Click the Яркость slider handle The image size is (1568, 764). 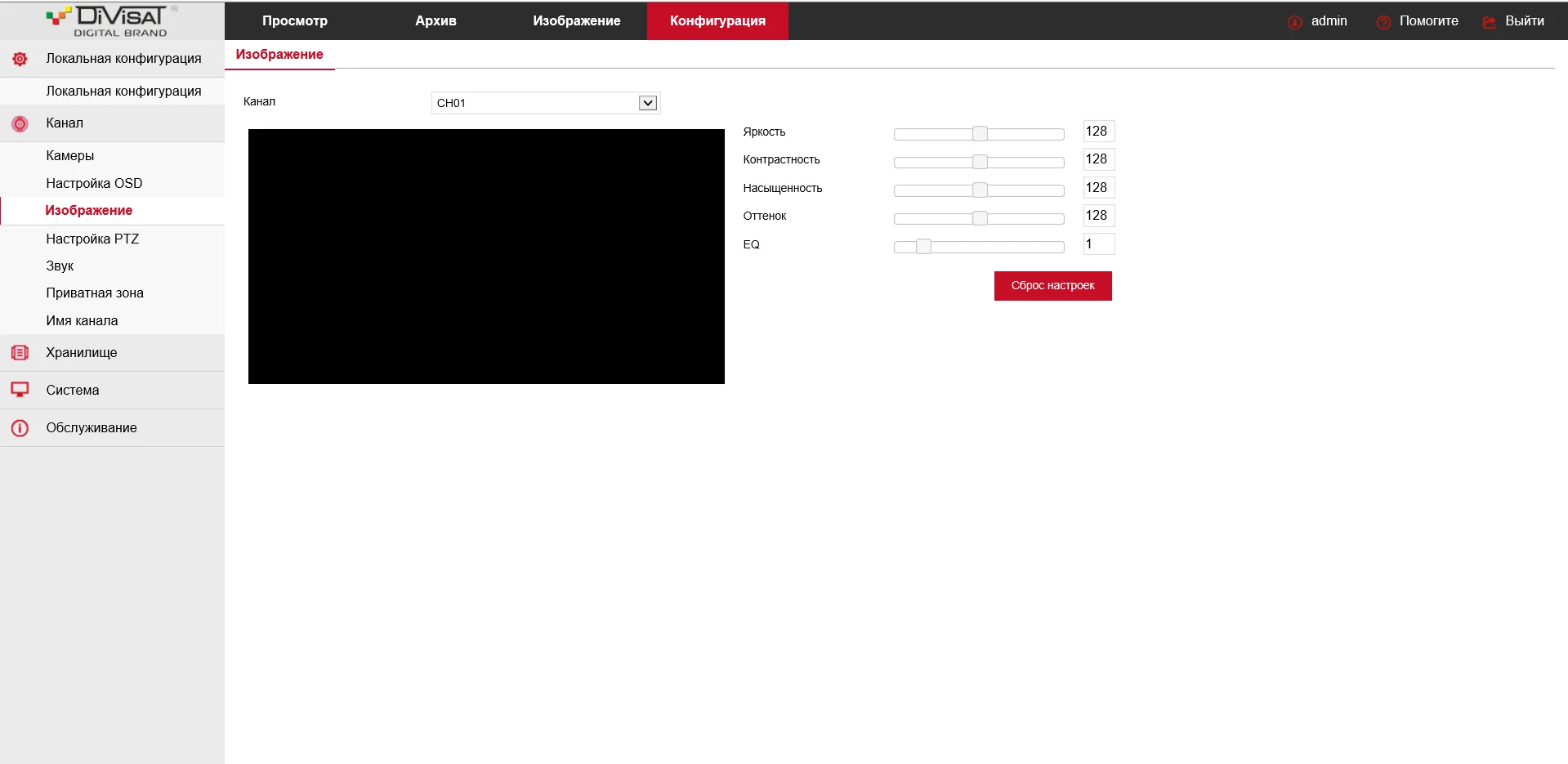point(980,134)
